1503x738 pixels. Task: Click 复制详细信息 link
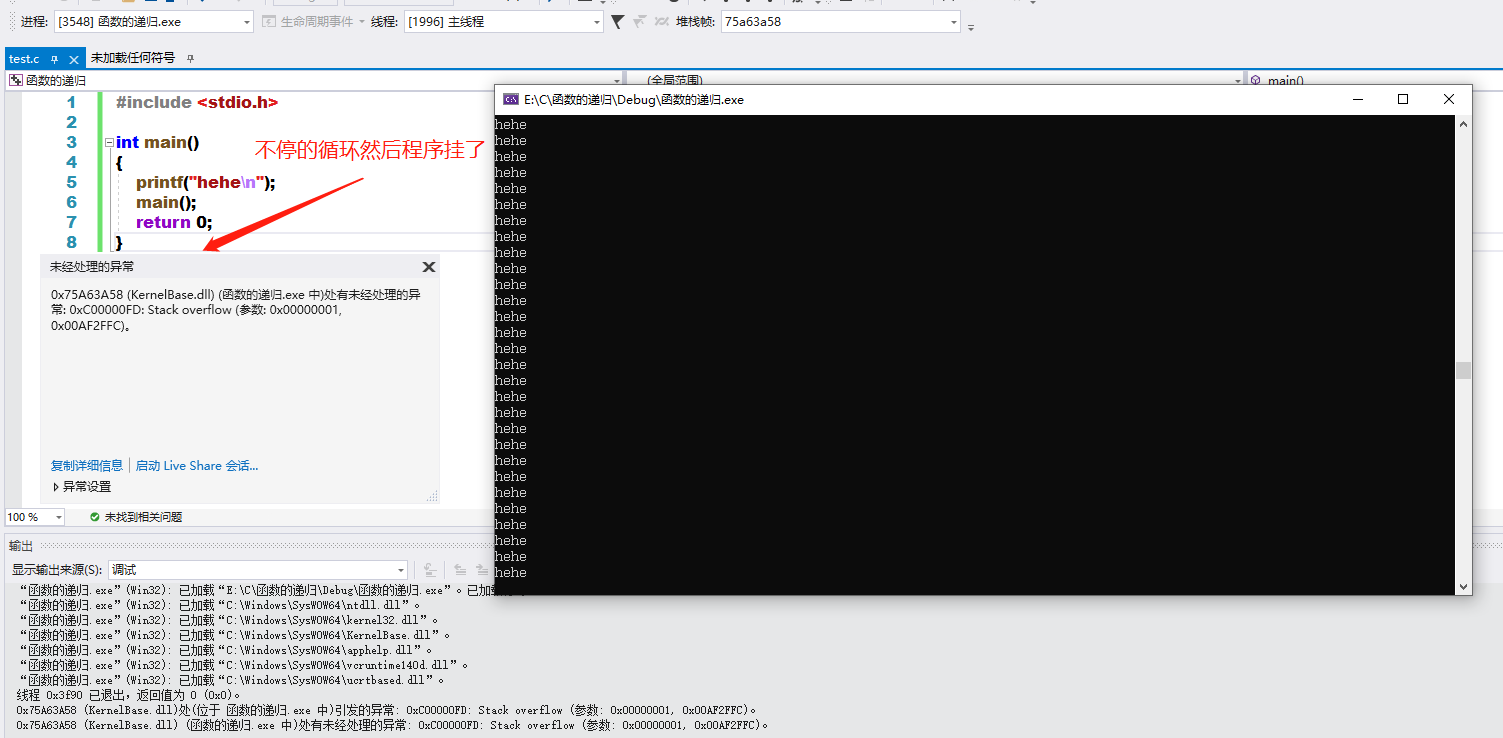click(87, 465)
